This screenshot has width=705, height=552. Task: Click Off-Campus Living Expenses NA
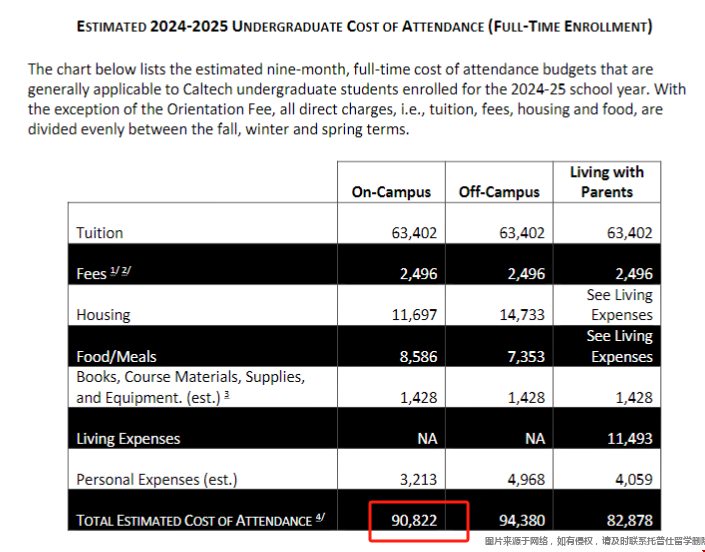tap(535, 439)
